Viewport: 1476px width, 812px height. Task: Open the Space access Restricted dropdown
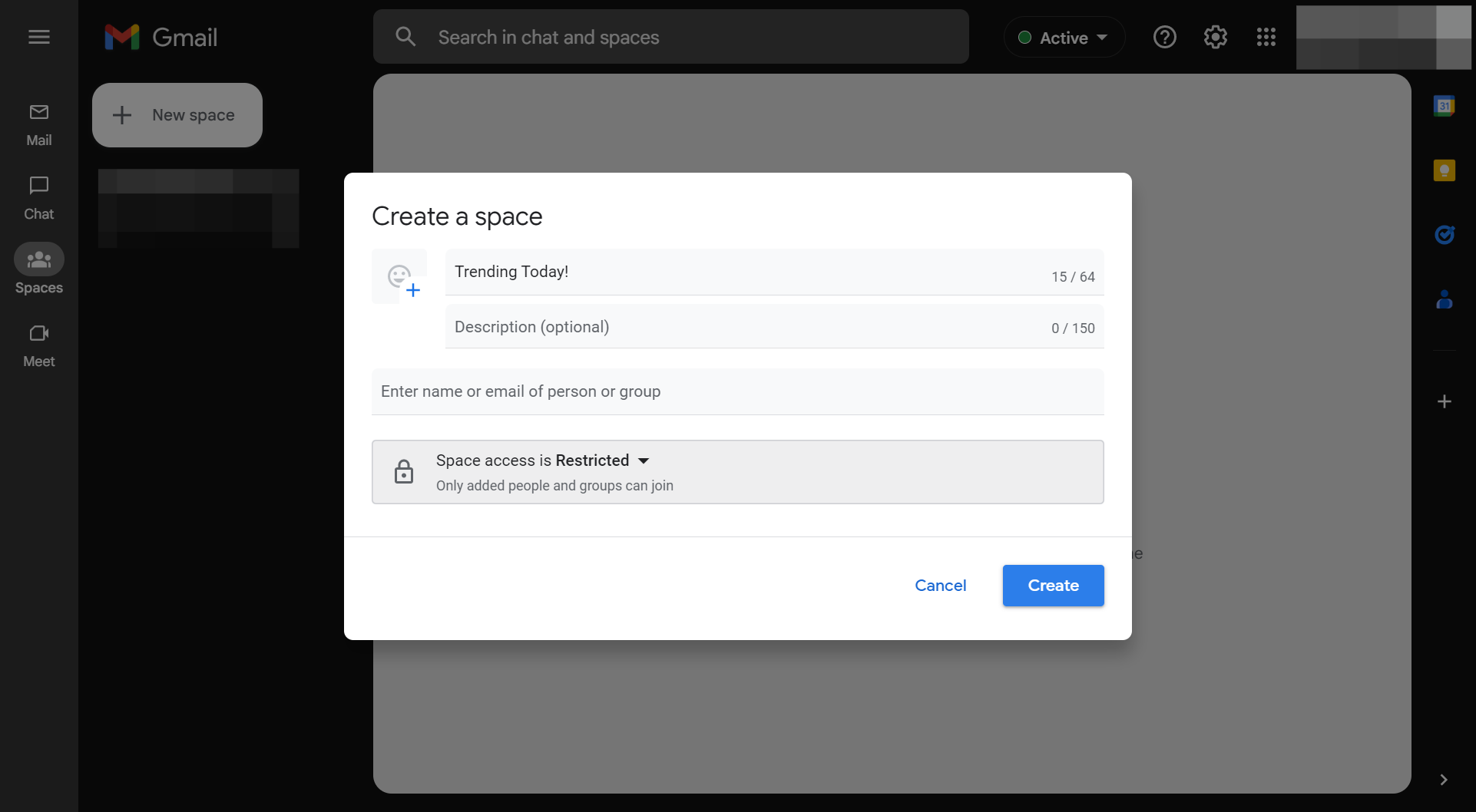click(x=738, y=472)
